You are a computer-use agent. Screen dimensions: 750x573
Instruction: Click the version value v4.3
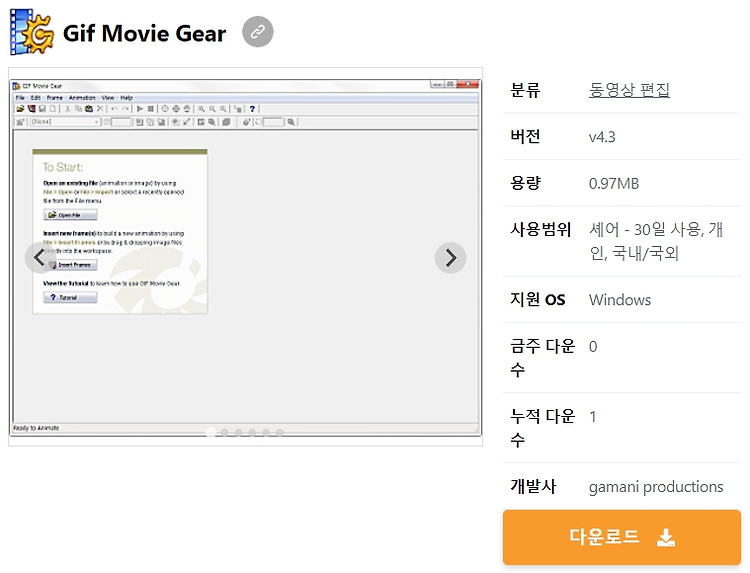(602, 137)
